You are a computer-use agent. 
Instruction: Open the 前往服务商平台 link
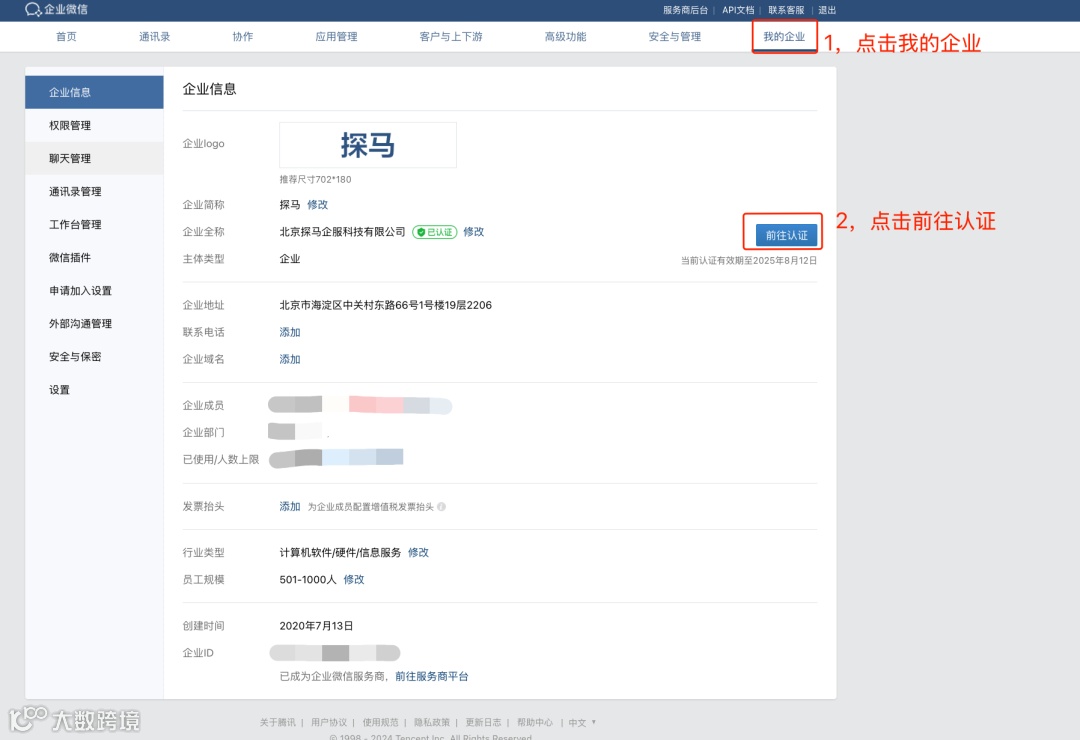432,677
